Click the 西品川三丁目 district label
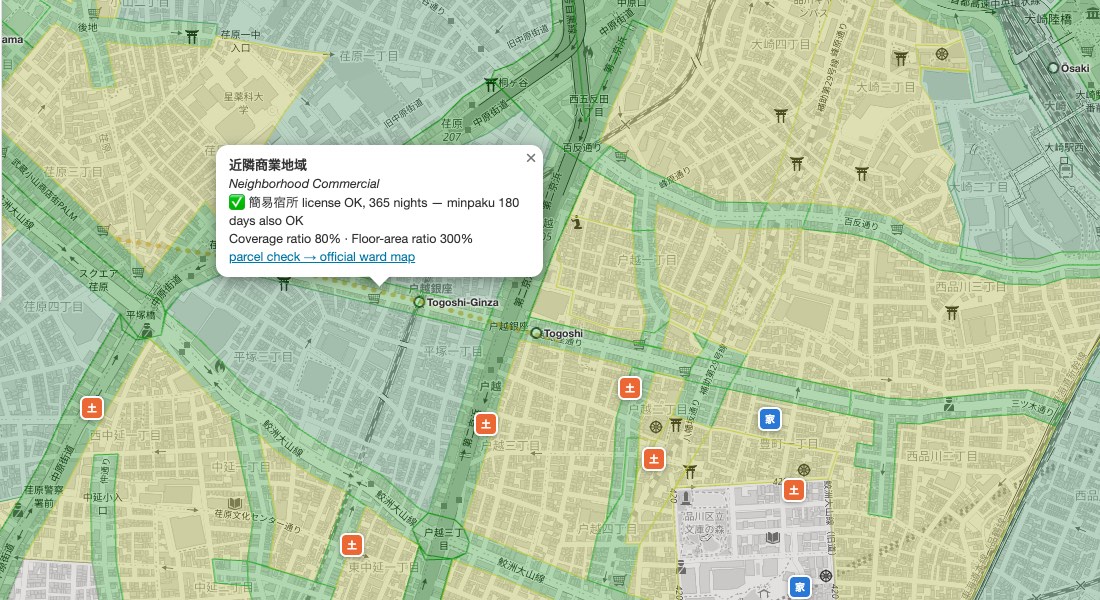The image size is (1100, 600). tap(970, 286)
